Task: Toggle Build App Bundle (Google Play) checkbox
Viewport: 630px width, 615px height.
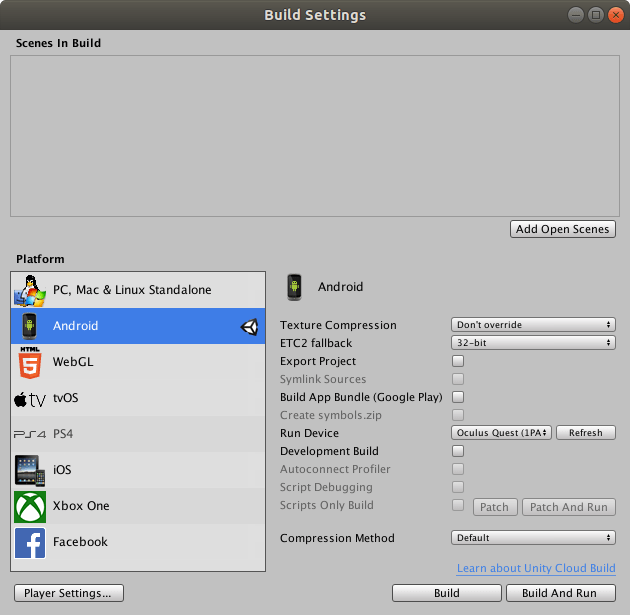Action: tap(458, 397)
